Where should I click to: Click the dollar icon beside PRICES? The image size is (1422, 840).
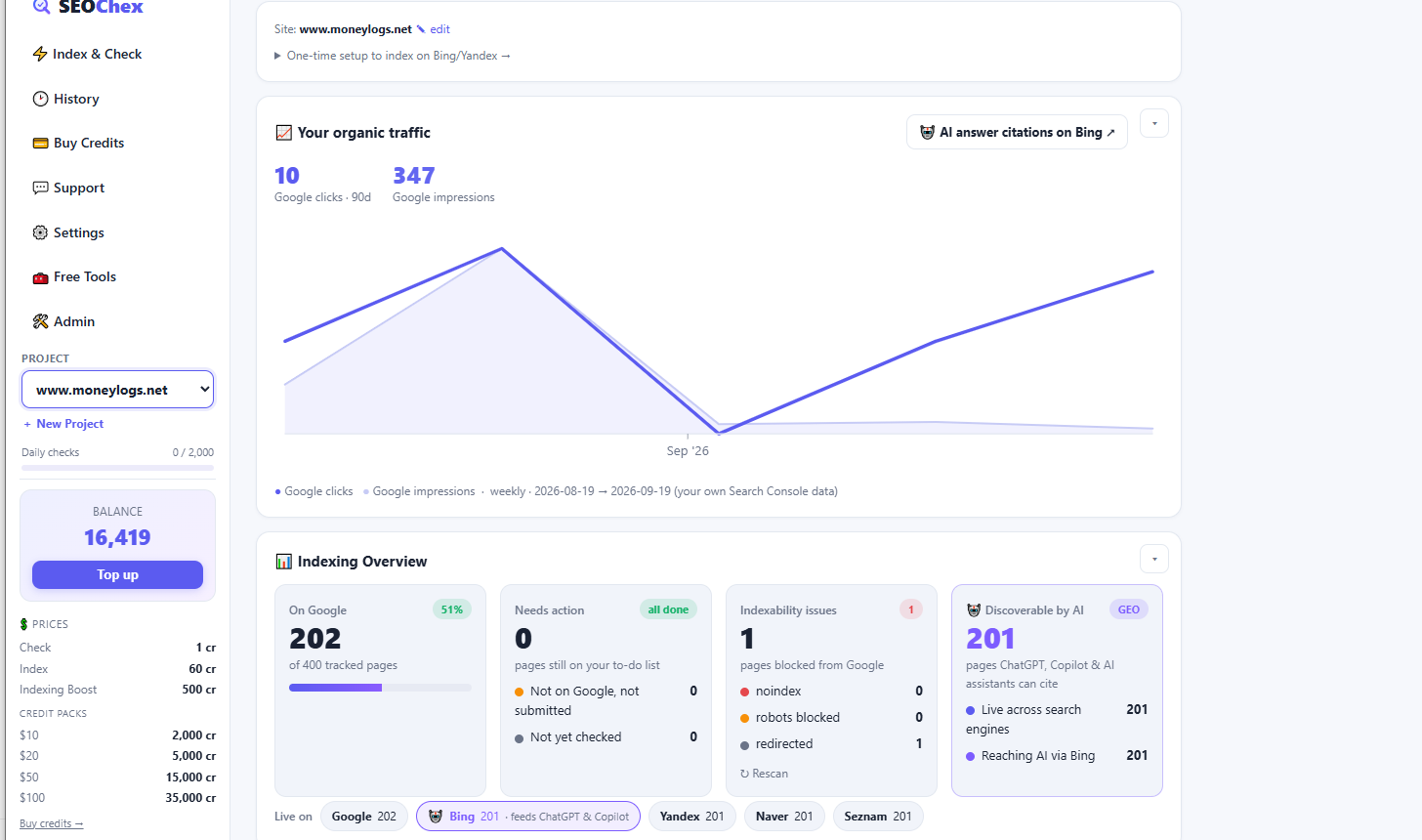[x=23, y=624]
